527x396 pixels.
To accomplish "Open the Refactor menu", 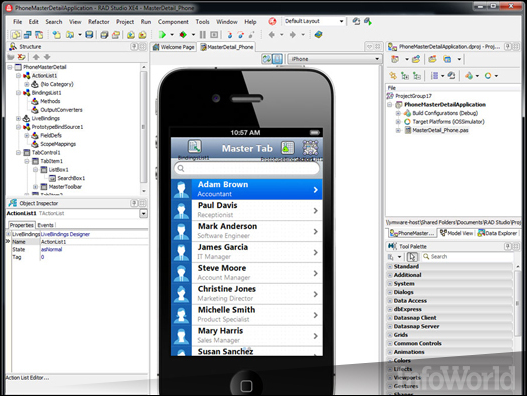I will click(98, 22).
